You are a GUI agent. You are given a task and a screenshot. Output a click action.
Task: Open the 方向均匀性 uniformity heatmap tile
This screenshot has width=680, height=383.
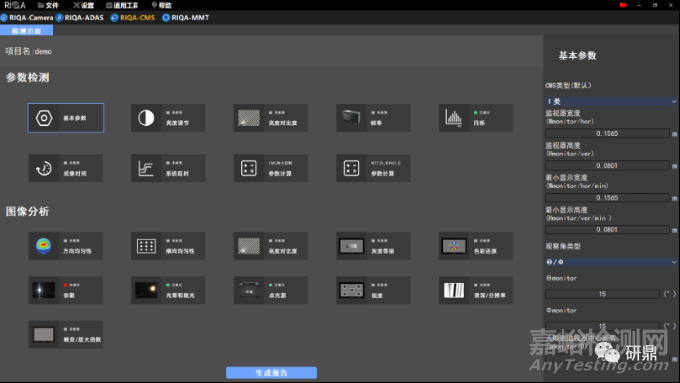66,246
